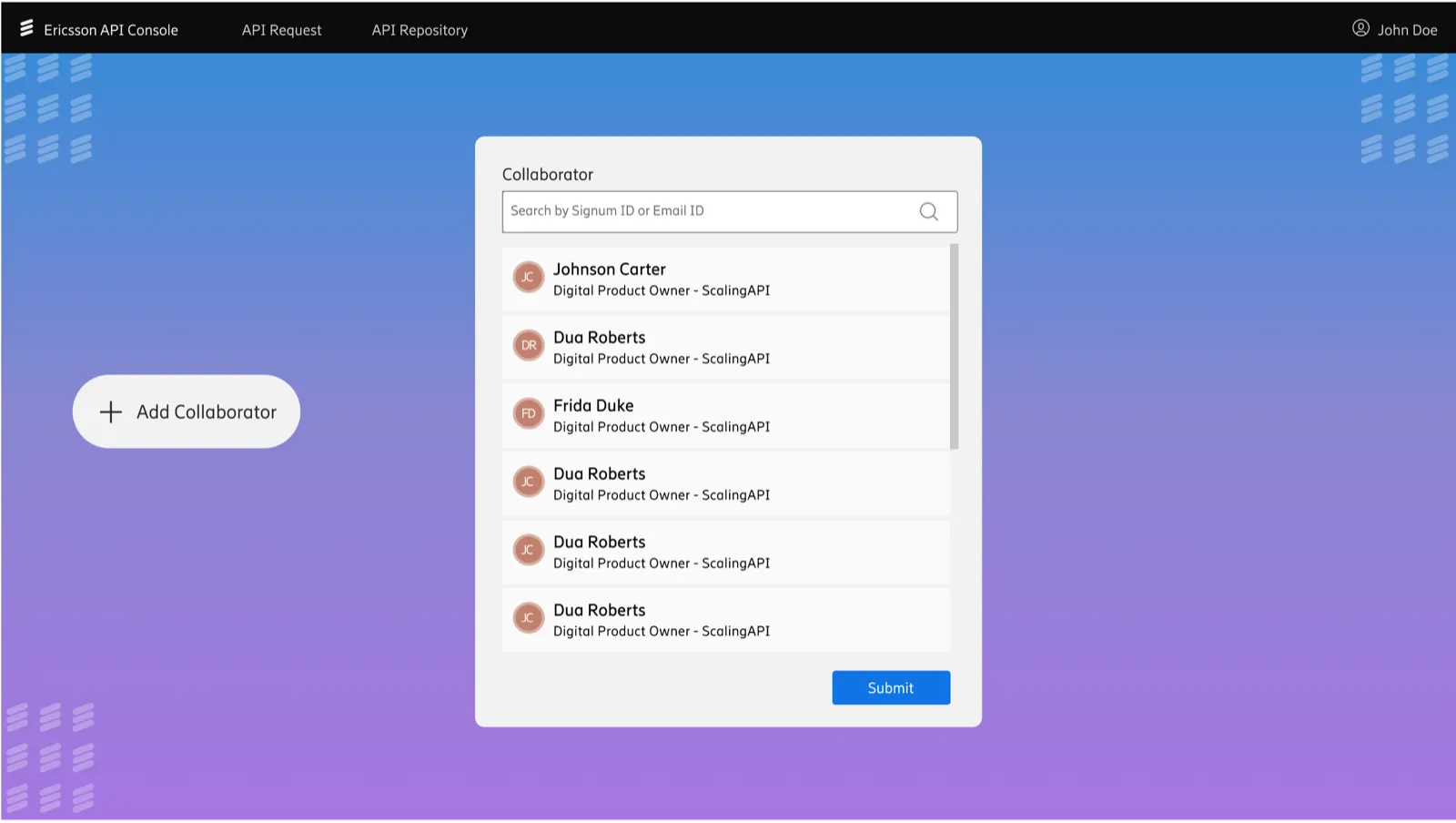Click the role text under Frida Duke
Screen dimensions: 1456x823
[662, 427]
